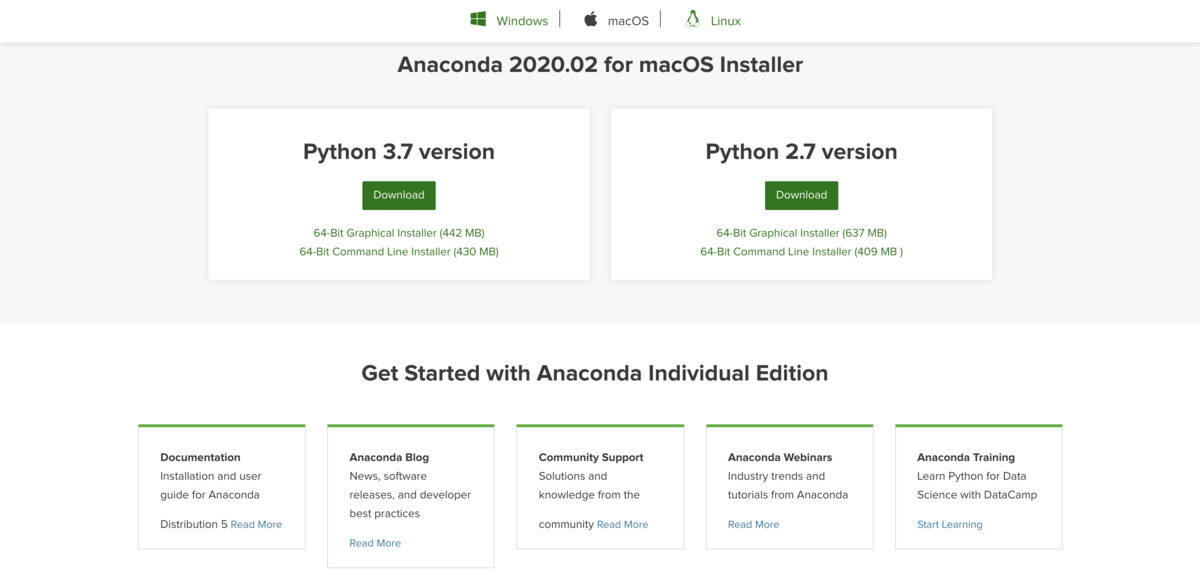This screenshot has height=584, width=1200.
Task: Read More in the Documentation card
Action: [256, 524]
